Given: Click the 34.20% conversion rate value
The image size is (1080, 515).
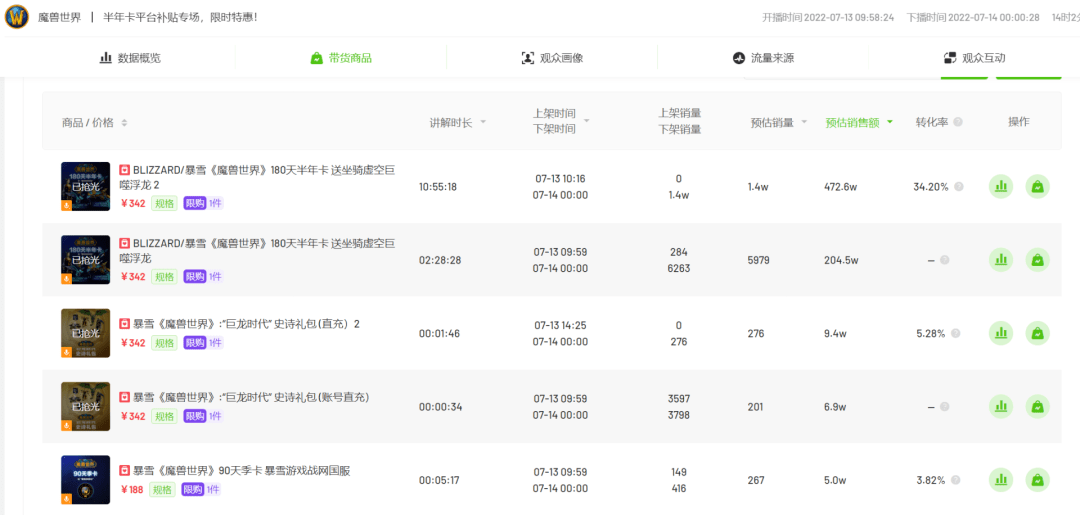Looking at the screenshot, I should point(931,187).
